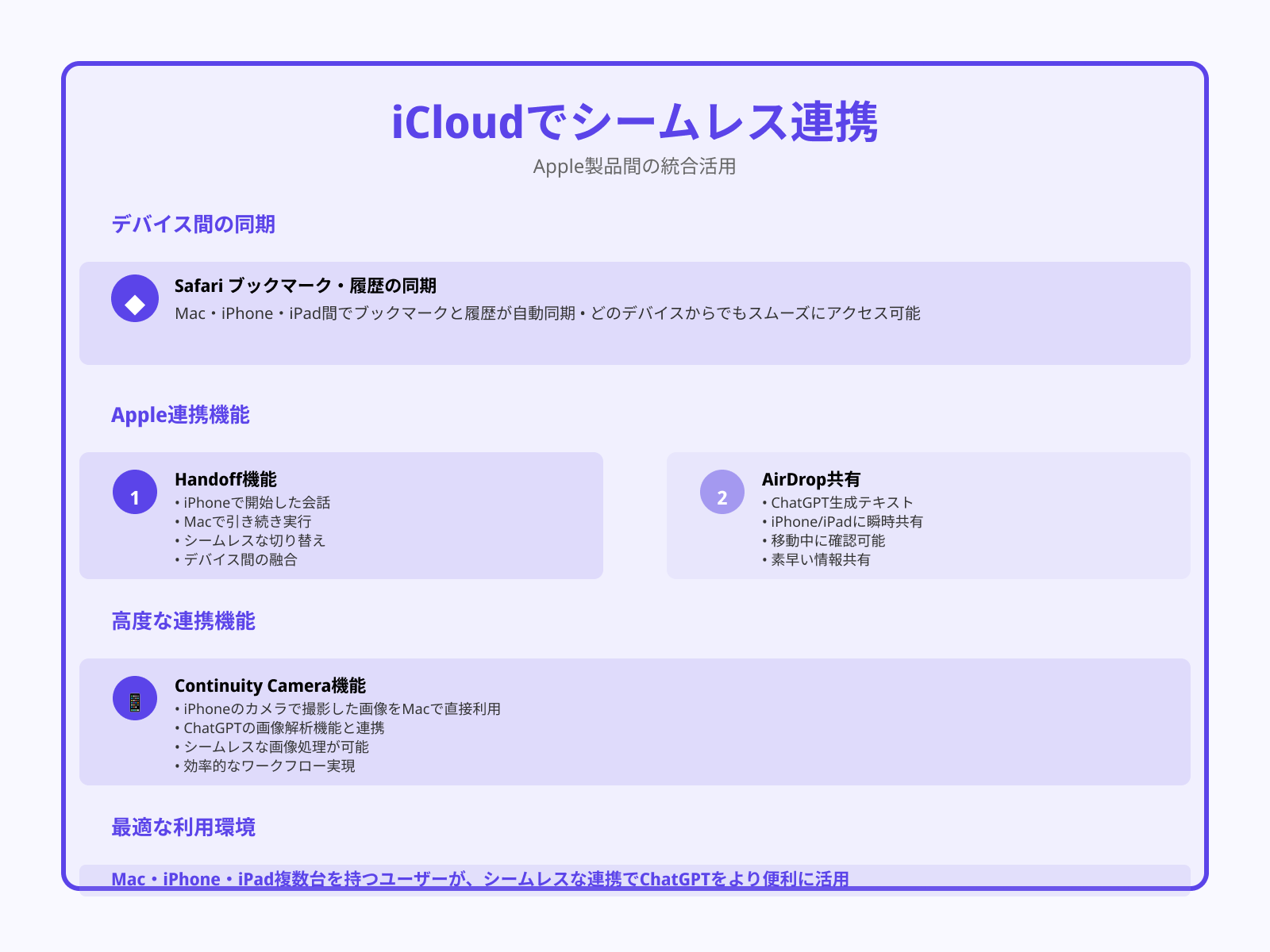Click the Continuity Camera機能 card title
Image resolution: width=1270 pixels, height=952 pixels.
point(270,685)
